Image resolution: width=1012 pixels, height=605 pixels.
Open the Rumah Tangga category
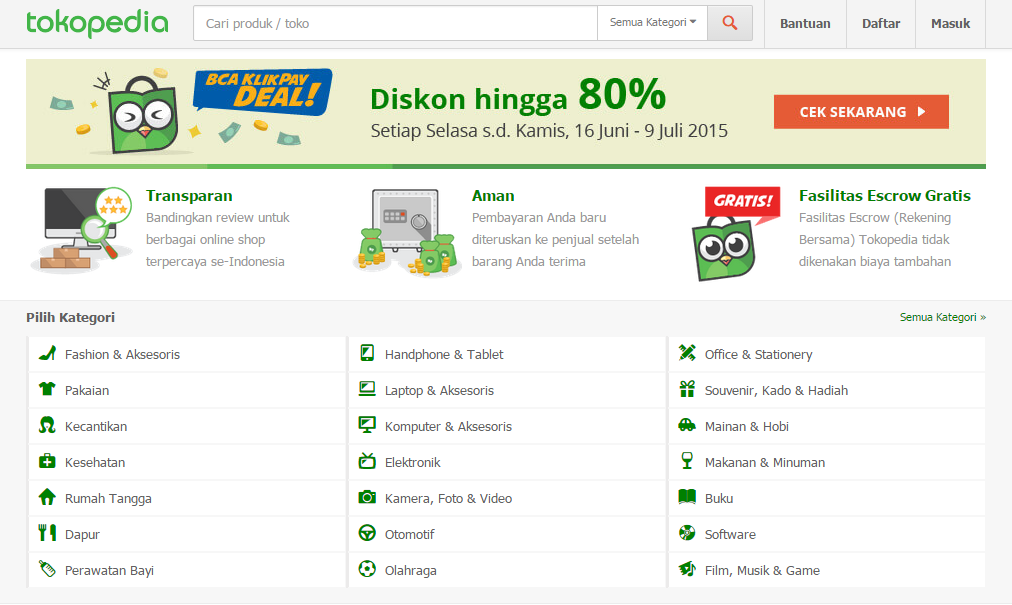tap(187, 498)
